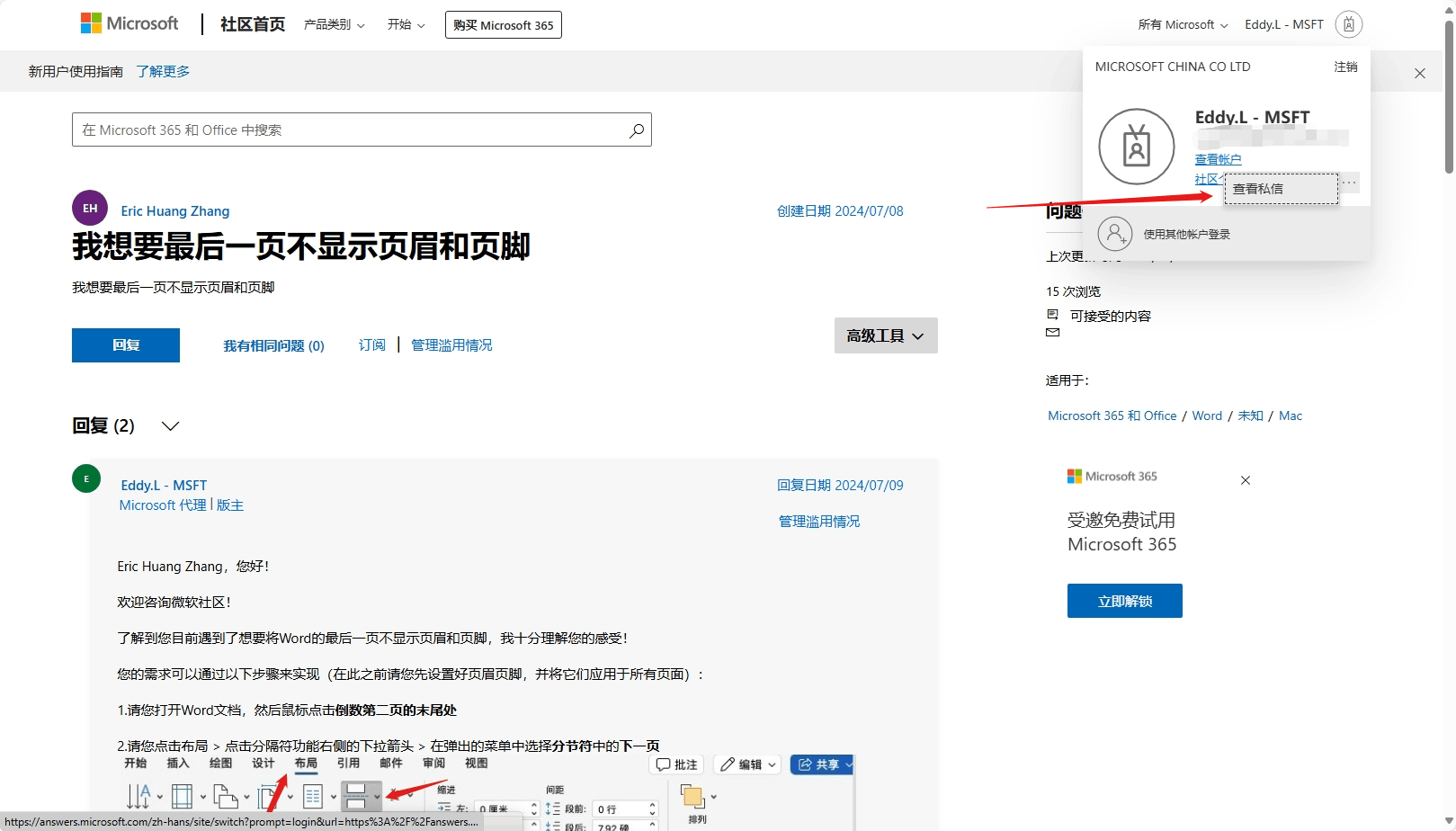Viewport: 1456px width, 831px height.
Task: Click the 订阅 link
Action: coord(372,345)
